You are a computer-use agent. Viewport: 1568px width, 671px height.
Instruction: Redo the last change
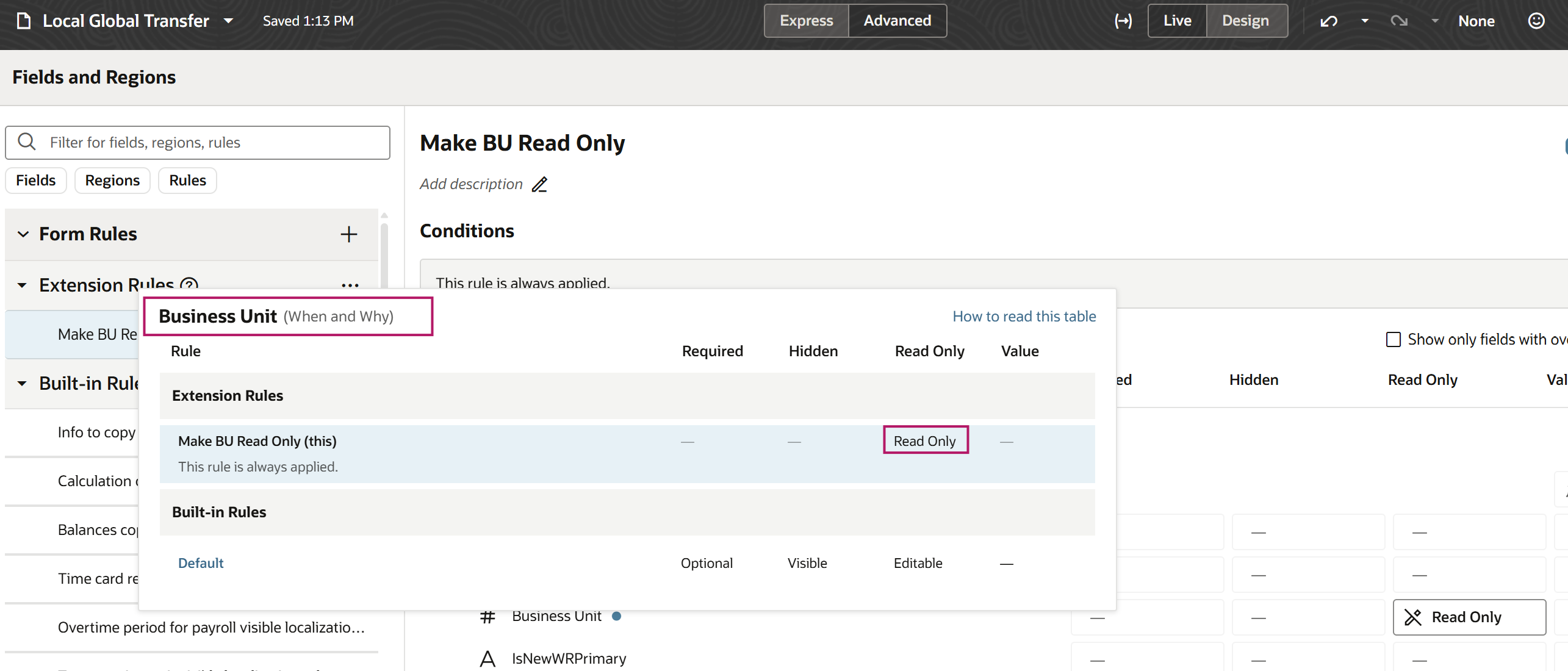tap(1399, 20)
